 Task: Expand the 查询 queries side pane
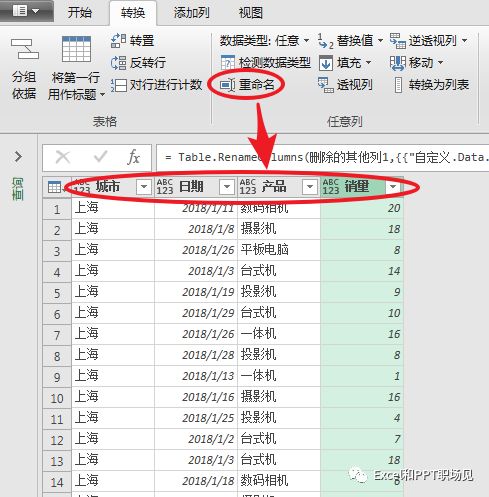[18, 156]
